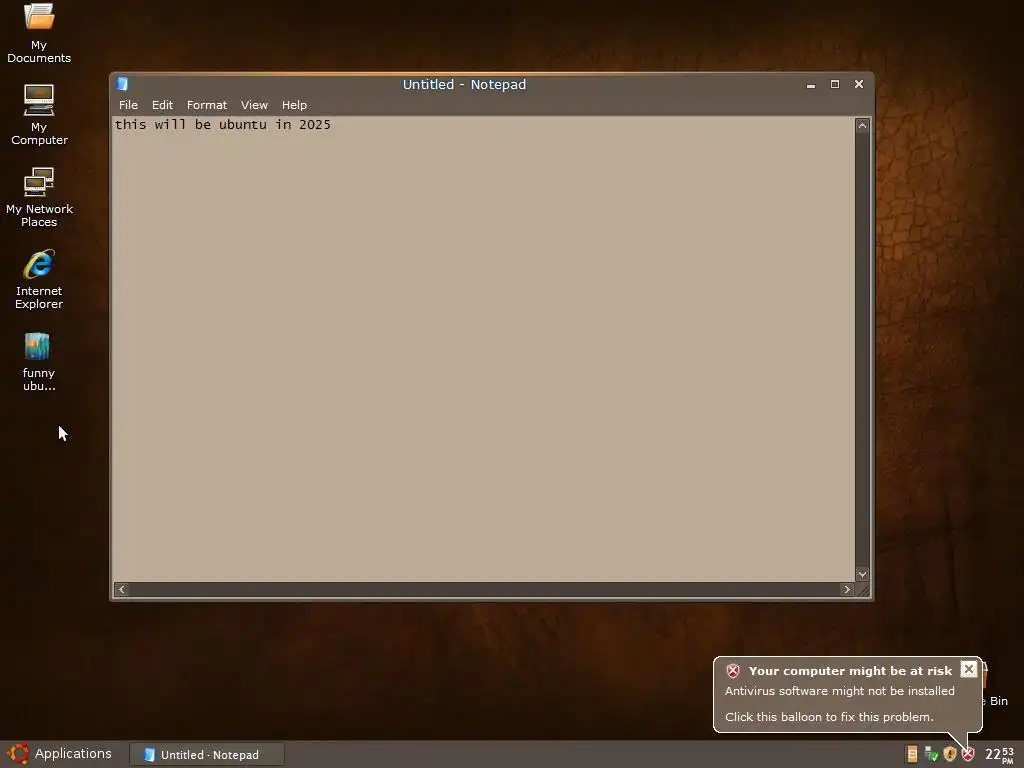
Task: Click the horizontal scrollbar right arrow
Action: click(847, 589)
